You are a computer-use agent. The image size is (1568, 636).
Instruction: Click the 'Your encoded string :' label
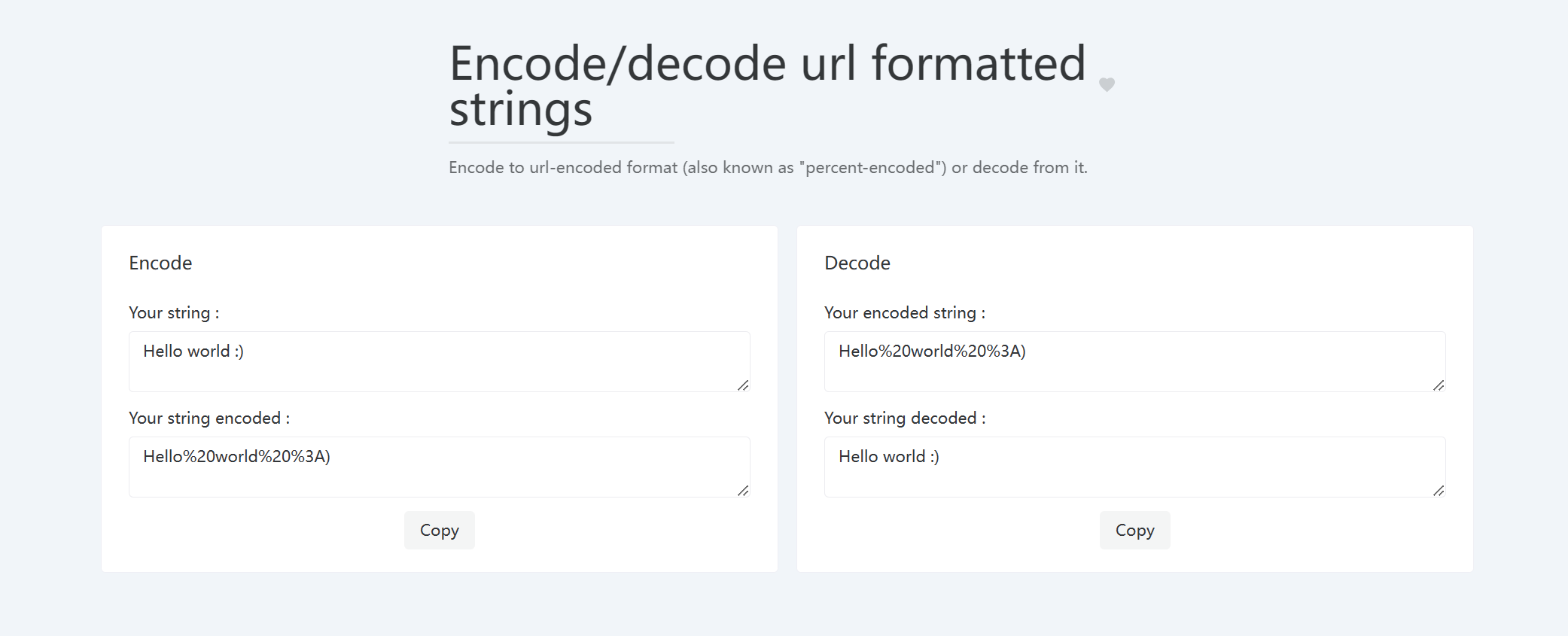coord(904,312)
